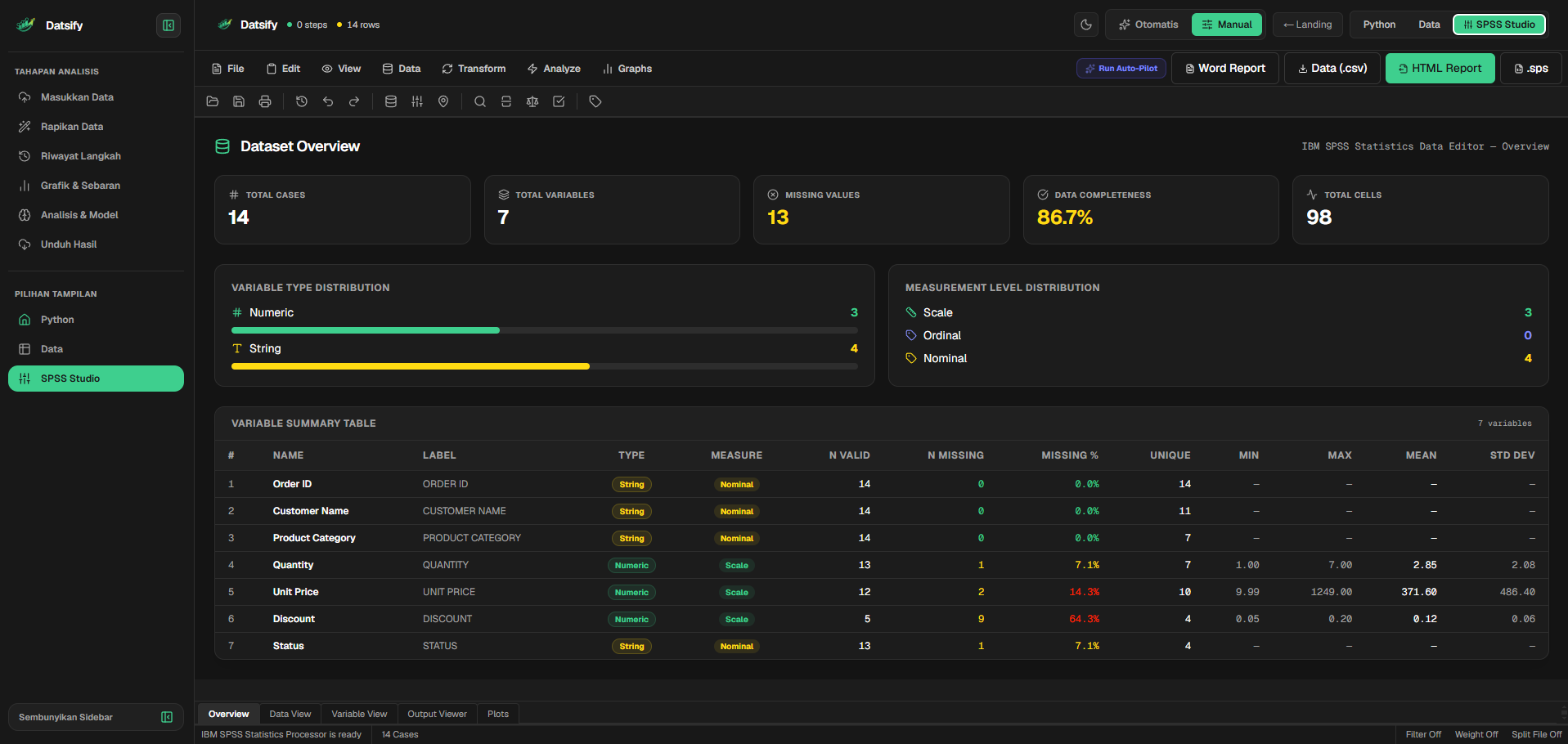Open the Output Viewer tab
1568x744 pixels.
pyautogui.click(x=437, y=714)
